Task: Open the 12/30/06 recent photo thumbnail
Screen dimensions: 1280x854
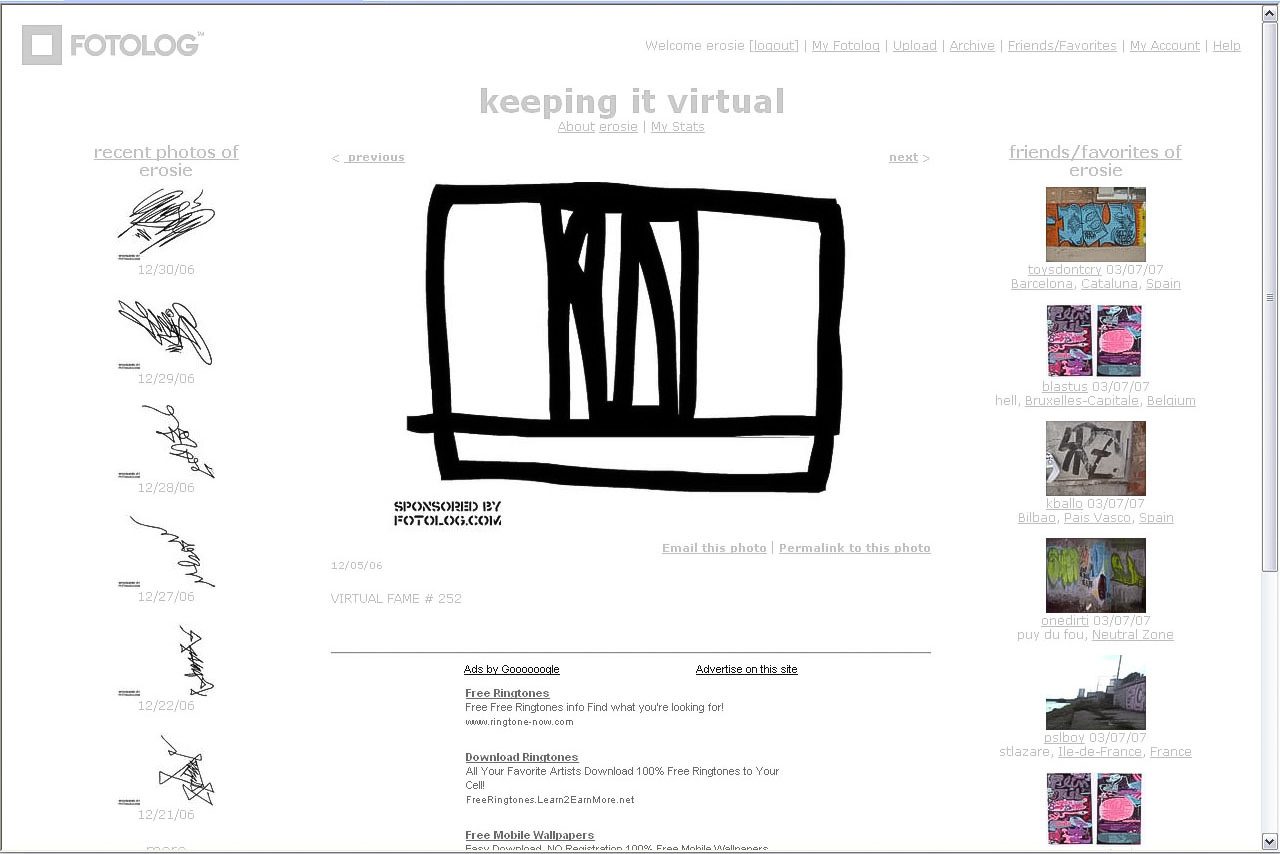Action: pyautogui.click(x=166, y=223)
